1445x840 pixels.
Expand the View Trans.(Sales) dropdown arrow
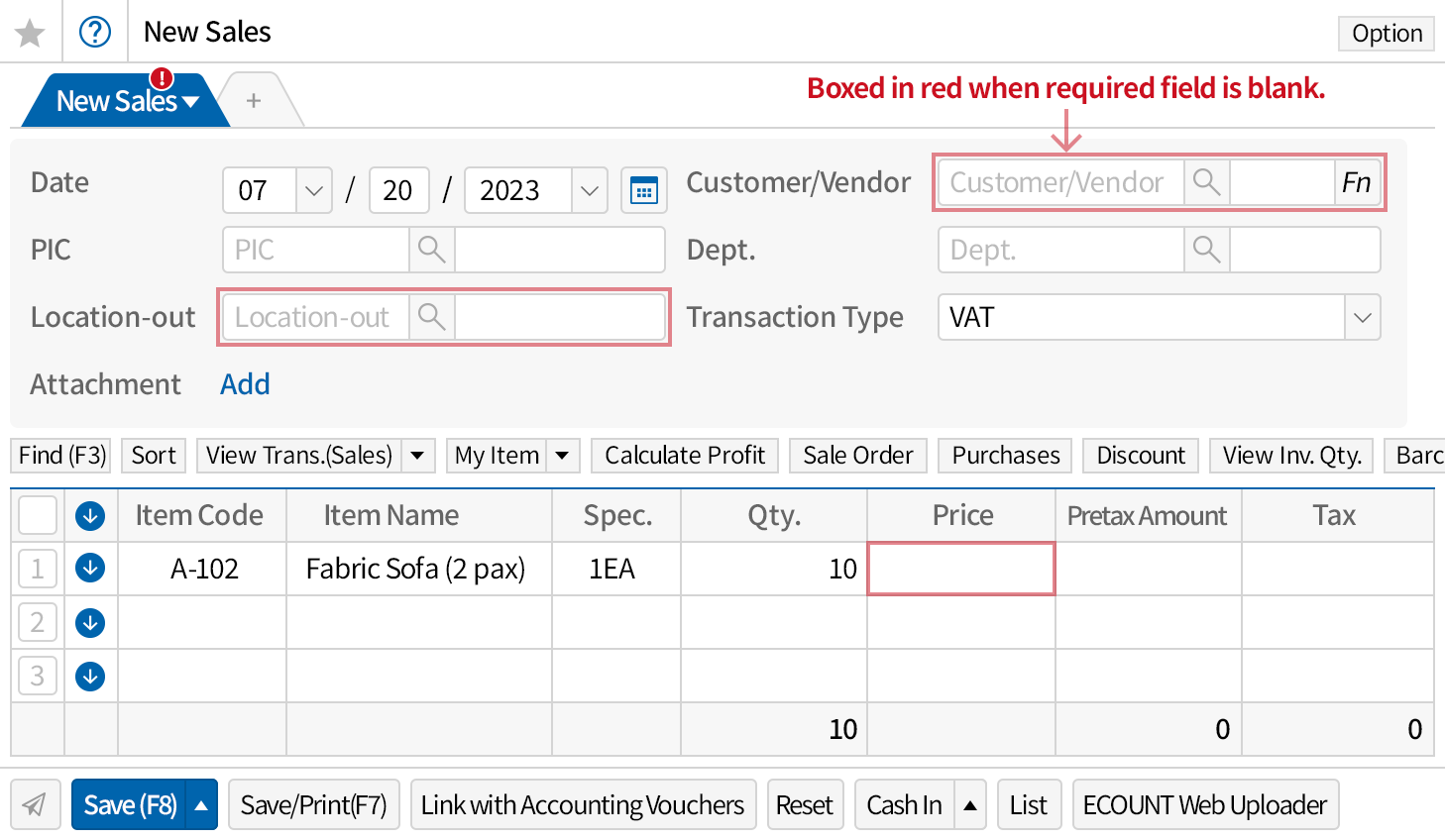(x=417, y=456)
